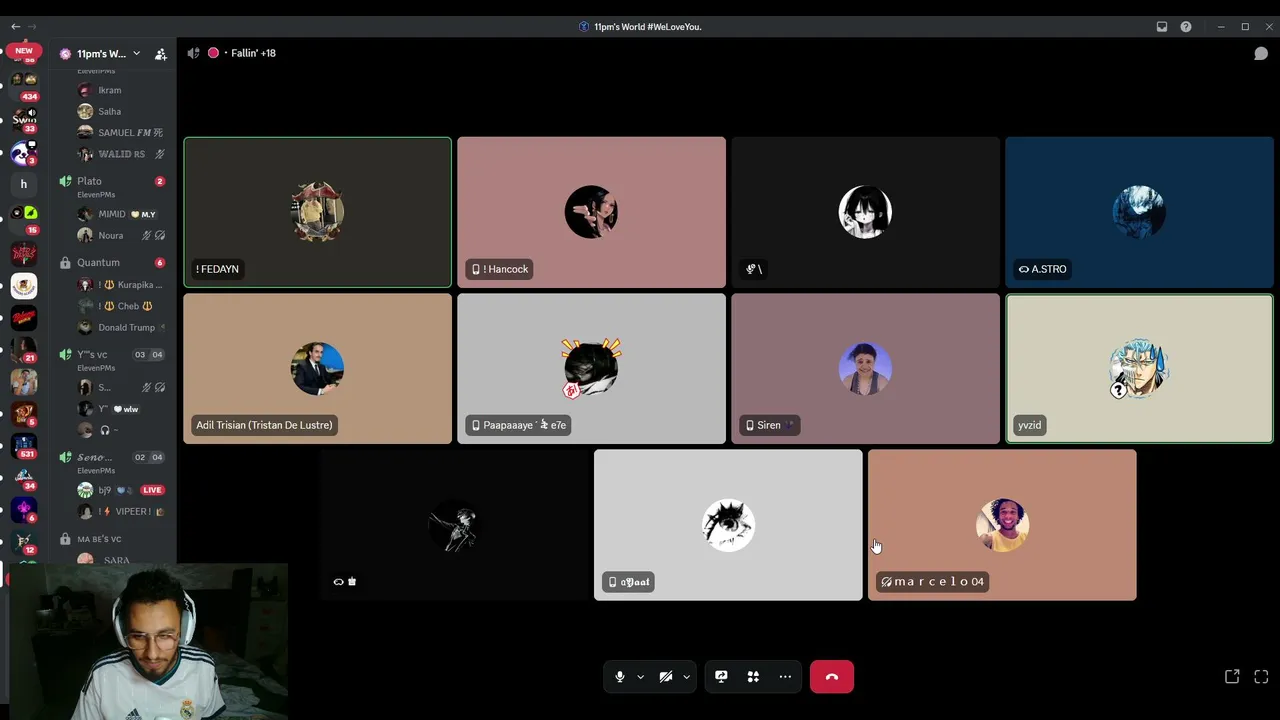
Task: Open the server with the letter h
Action: 24,184
